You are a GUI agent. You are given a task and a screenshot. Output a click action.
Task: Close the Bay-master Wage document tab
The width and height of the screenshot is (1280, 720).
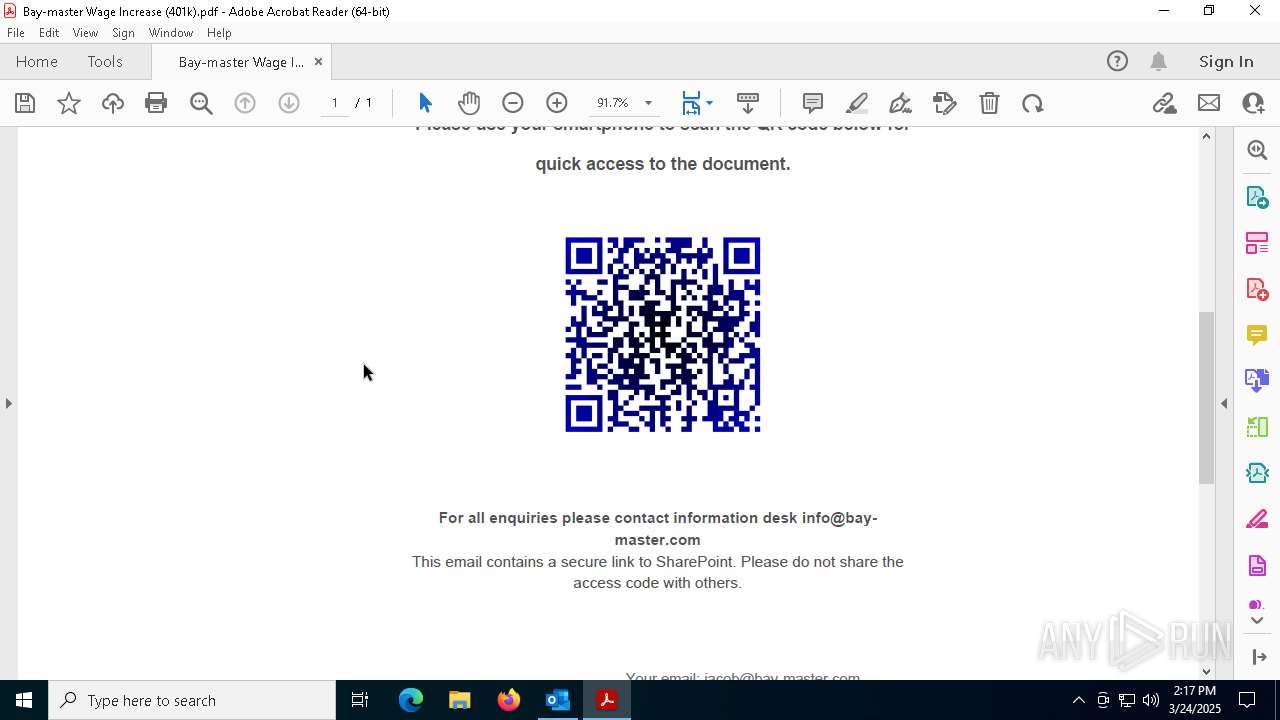tap(318, 61)
